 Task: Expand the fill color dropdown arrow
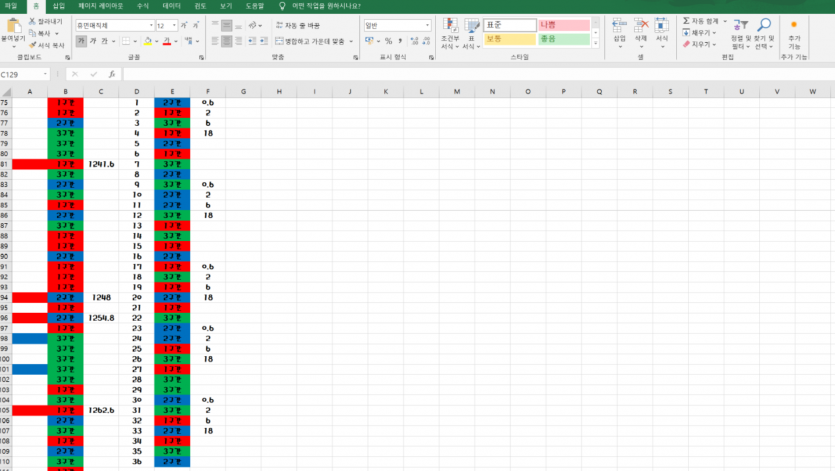click(157, 41)
